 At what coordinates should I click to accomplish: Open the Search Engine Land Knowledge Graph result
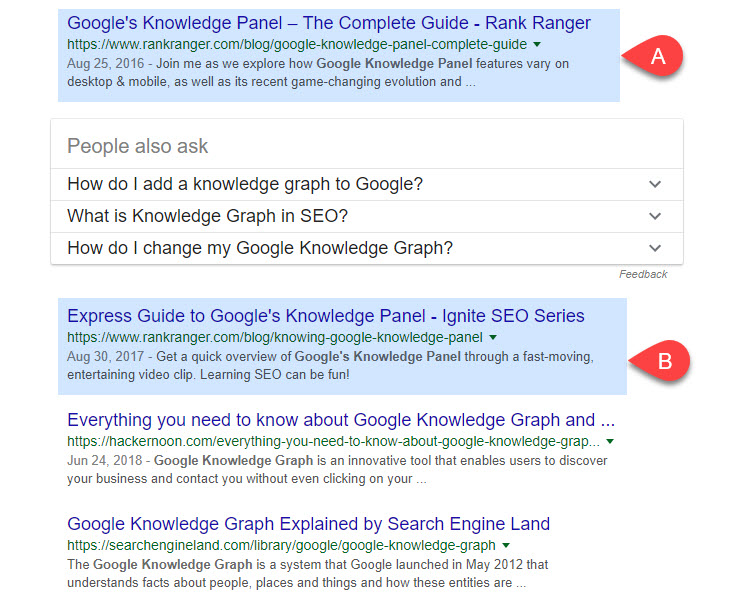click(x=308, y=524)
